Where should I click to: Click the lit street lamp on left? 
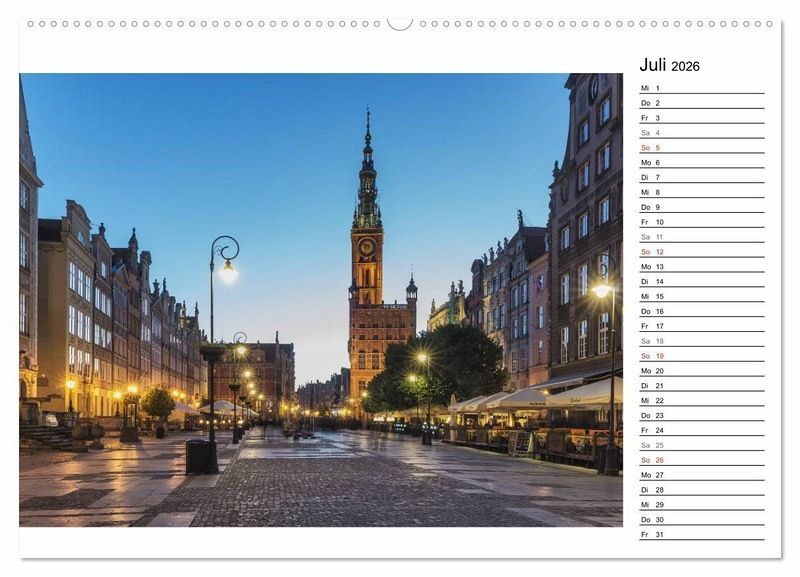(x=228, y=270)
